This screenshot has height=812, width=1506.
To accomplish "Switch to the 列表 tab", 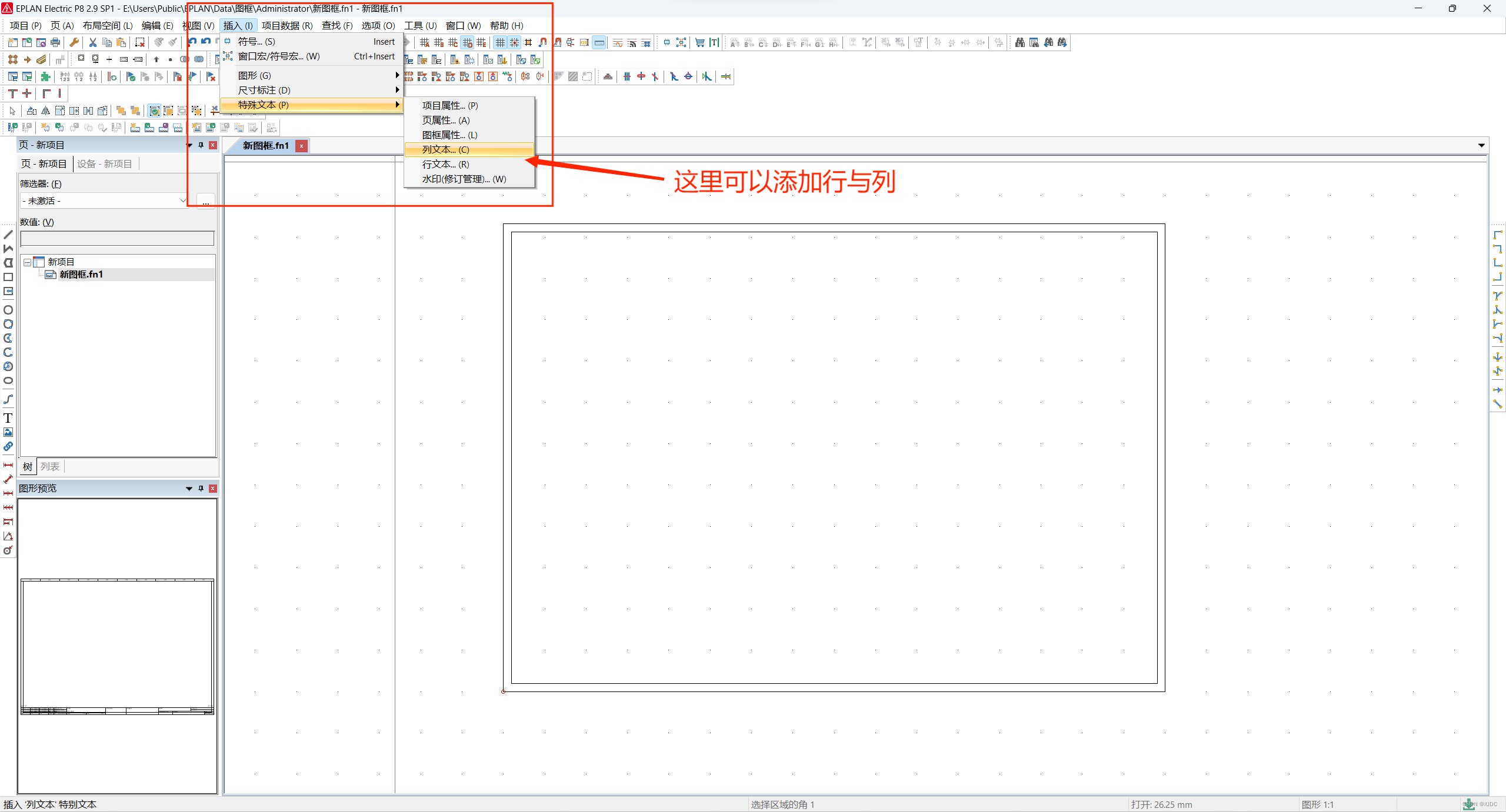I will [x=50, y=466].
